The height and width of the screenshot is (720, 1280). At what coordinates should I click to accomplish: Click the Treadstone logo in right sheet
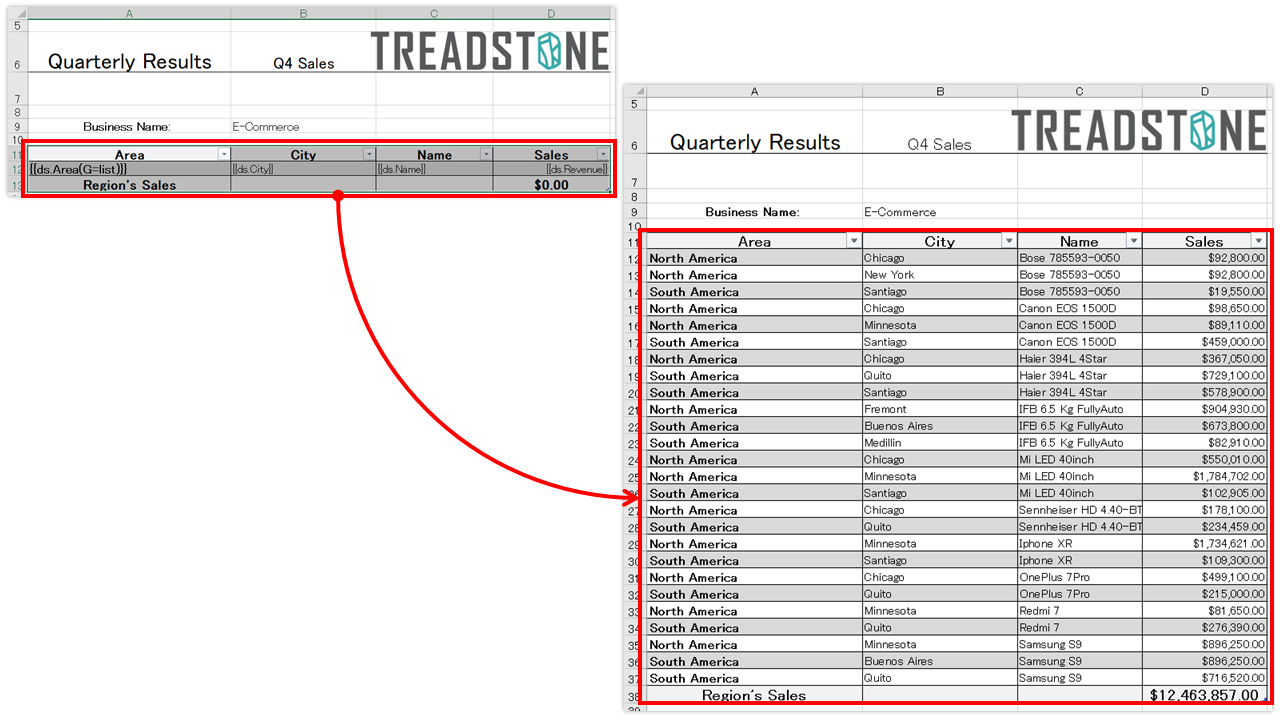(1139, 131)
